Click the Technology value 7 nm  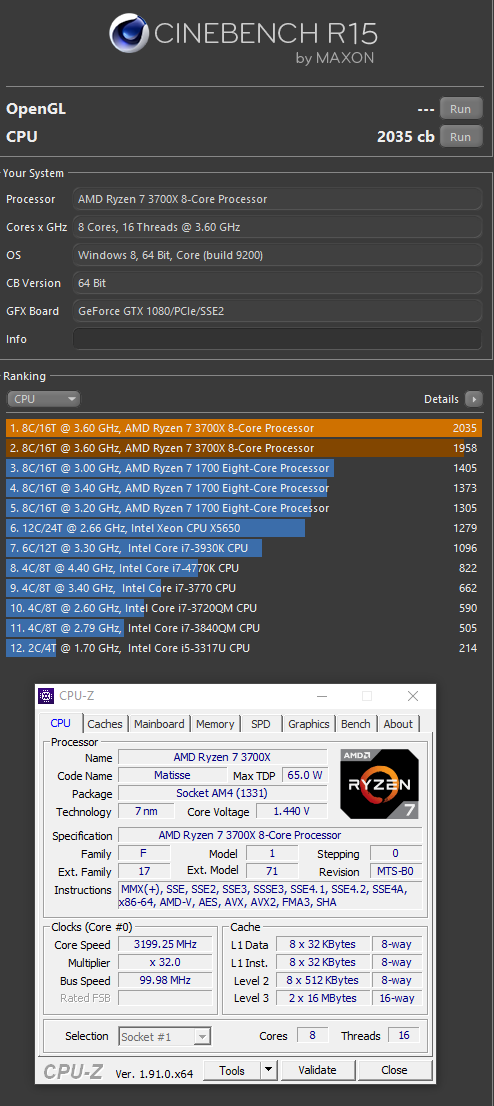pos(145,811)
